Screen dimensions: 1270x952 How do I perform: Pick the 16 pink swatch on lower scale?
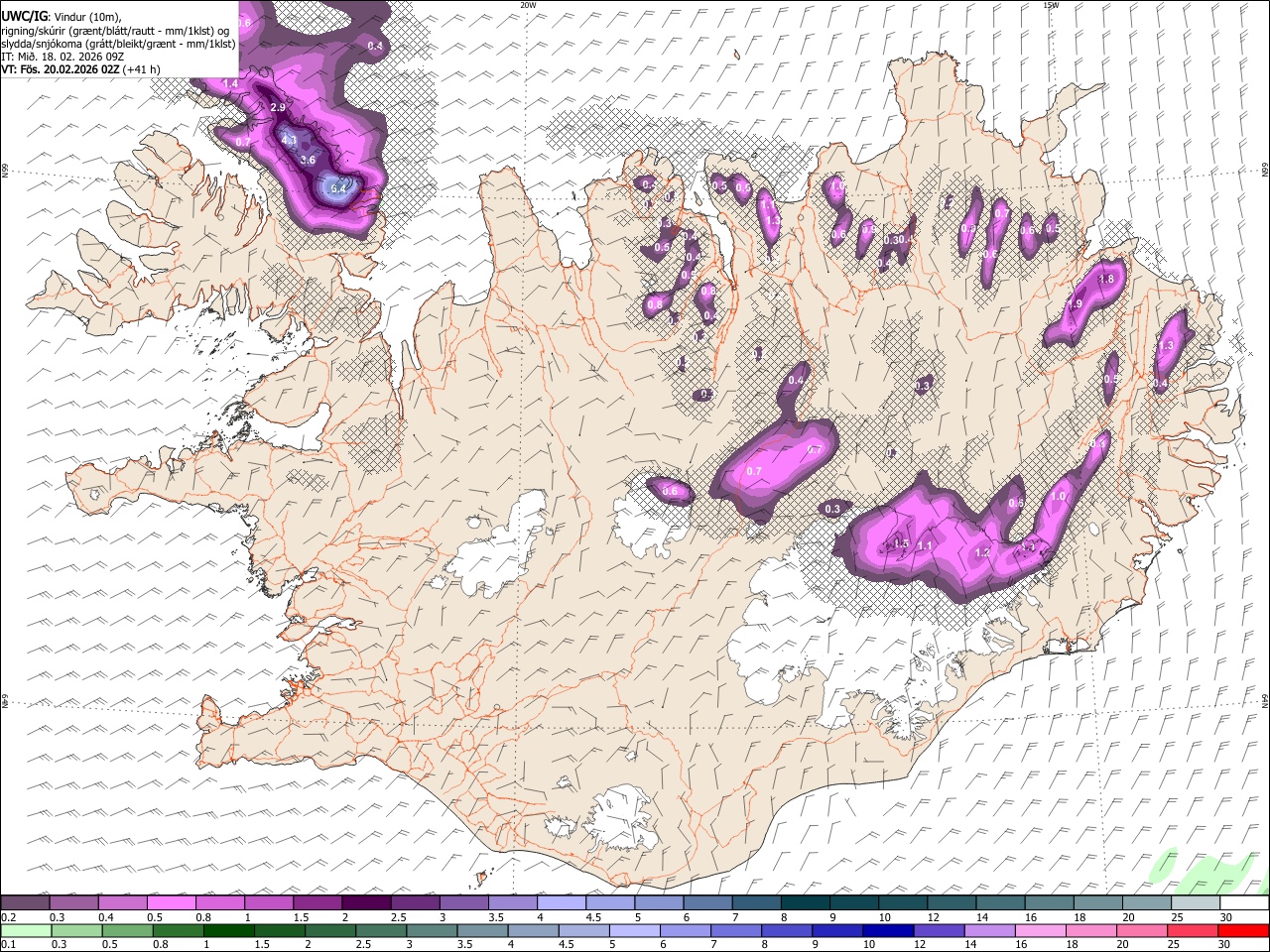coord(1039,930)
